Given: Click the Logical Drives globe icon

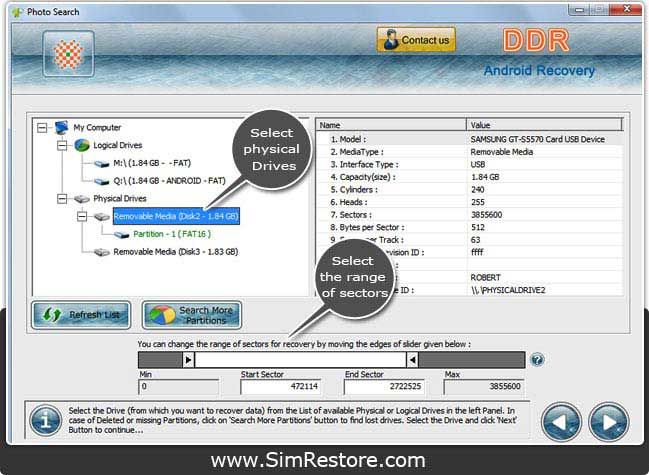Looking at the screenshot, I should [x=82, y=145].
